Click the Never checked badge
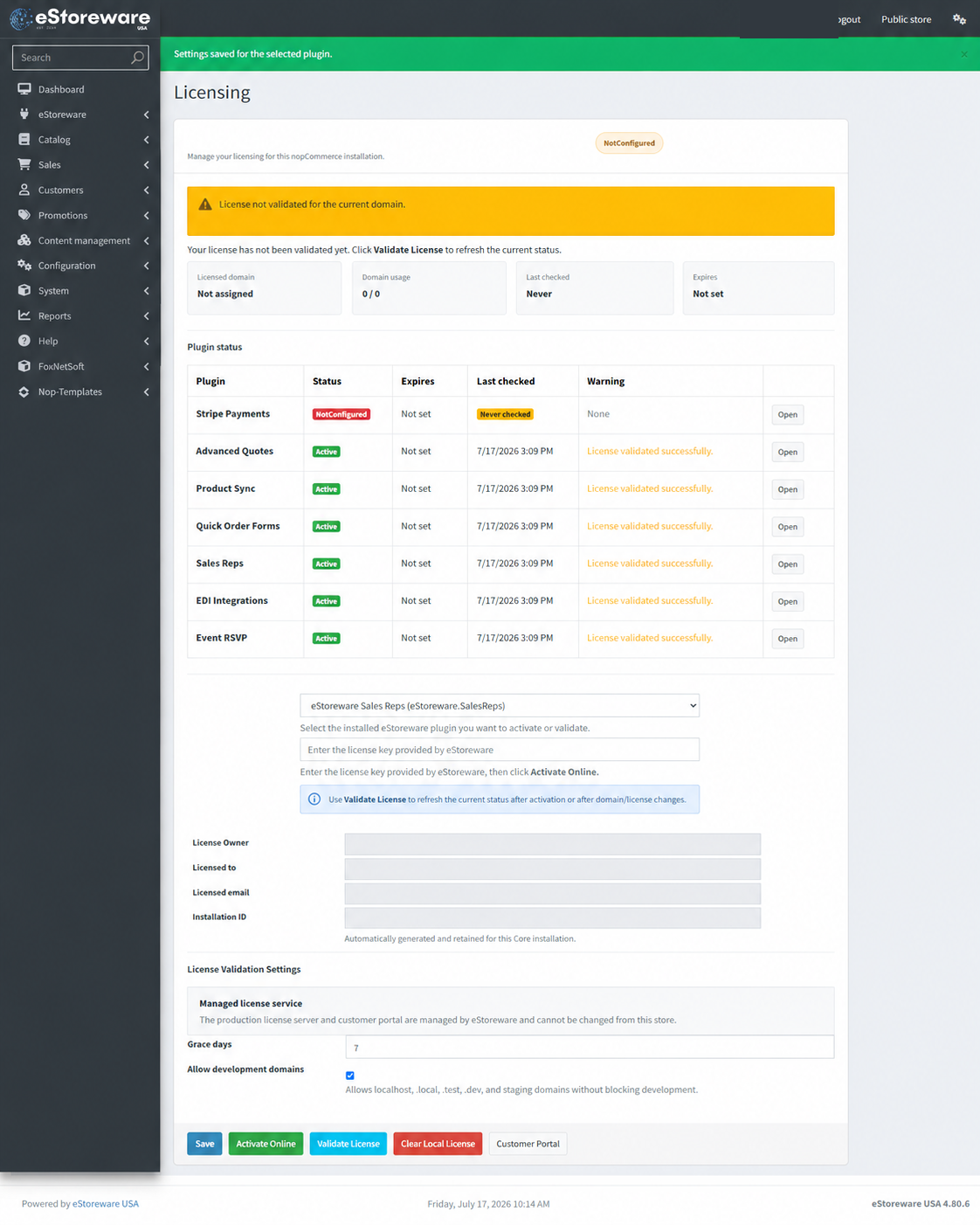The width and height of the screenshot is (980, 1225). (505, 414)
